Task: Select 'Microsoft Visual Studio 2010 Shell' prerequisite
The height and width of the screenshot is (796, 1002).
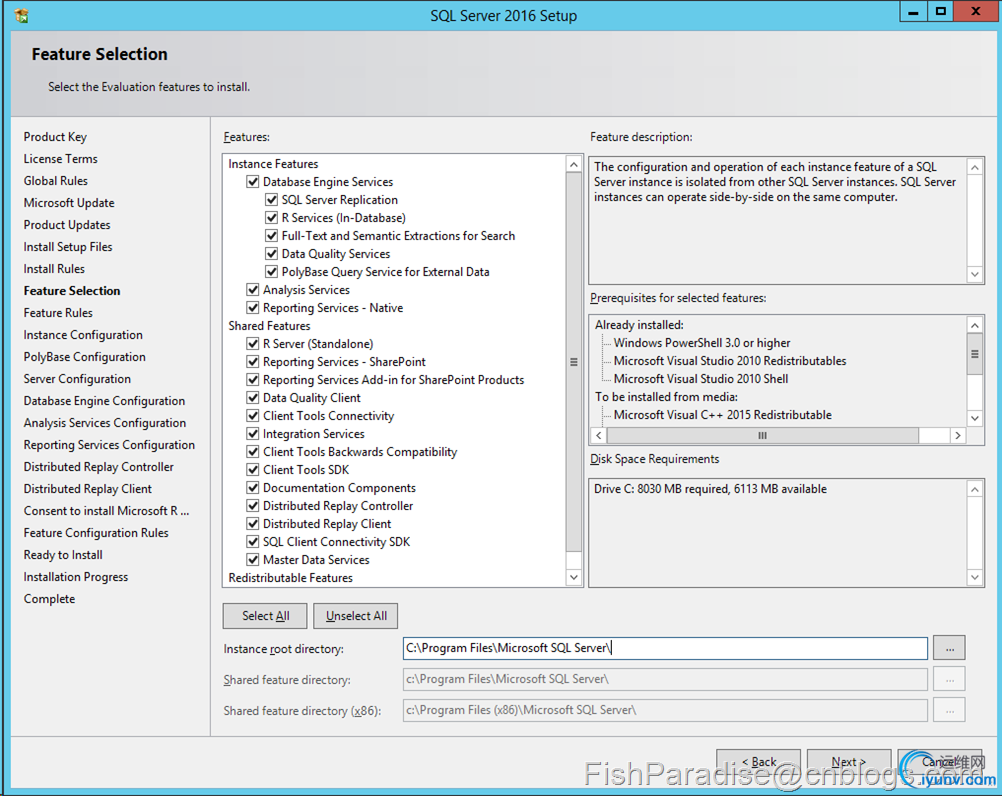Action: tap(701, 379)
